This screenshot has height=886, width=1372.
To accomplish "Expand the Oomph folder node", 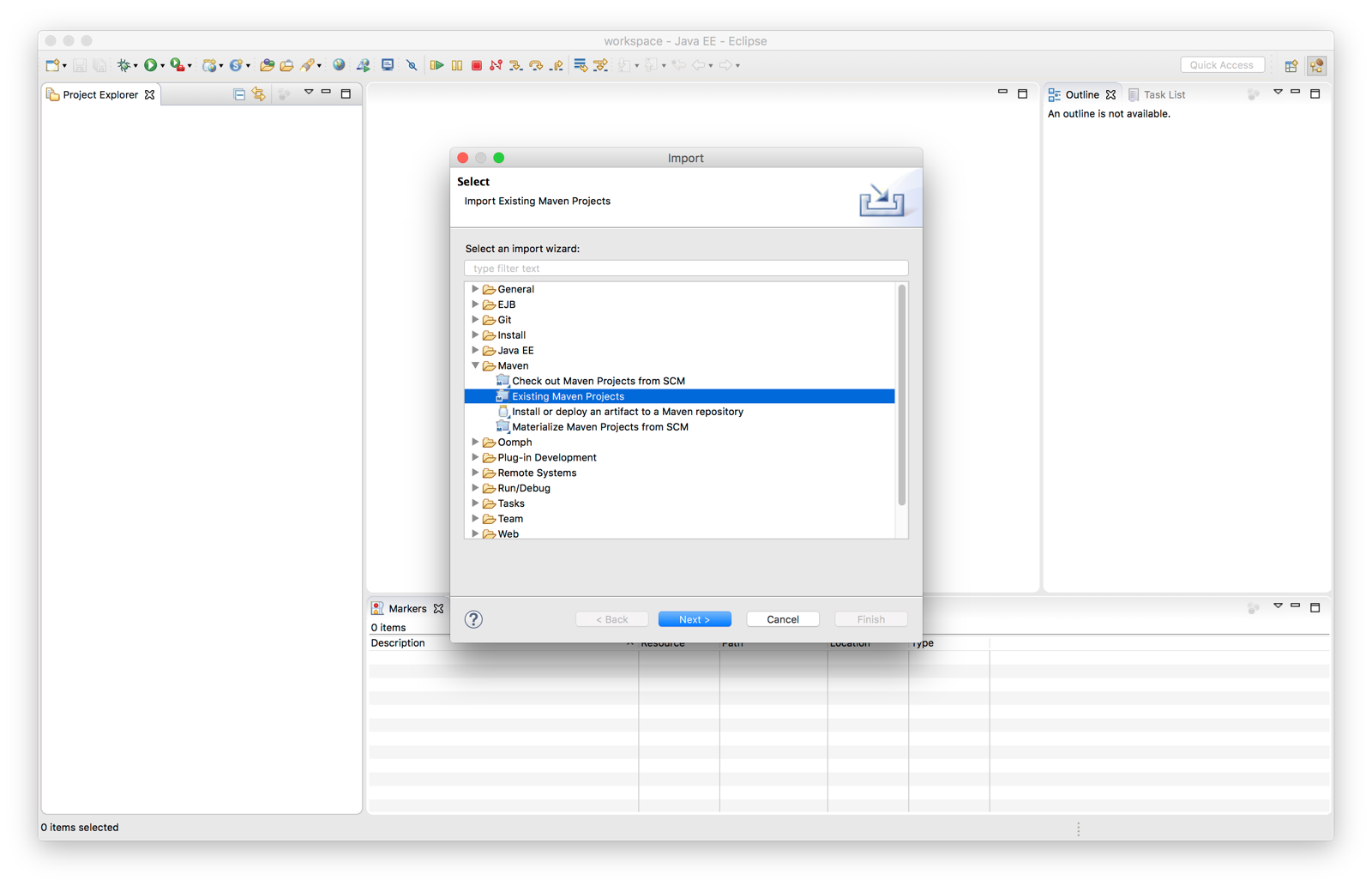I will pos(475,442).
